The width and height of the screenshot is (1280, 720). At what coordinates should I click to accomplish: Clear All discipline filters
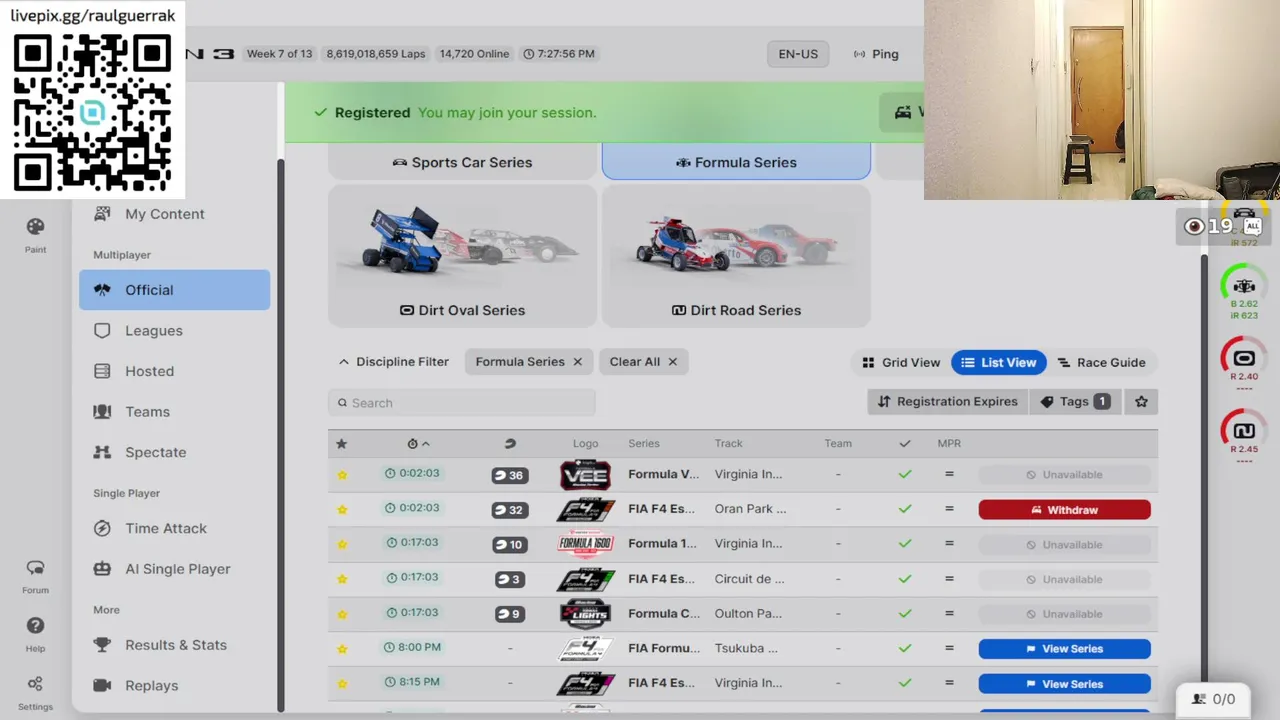643,362
